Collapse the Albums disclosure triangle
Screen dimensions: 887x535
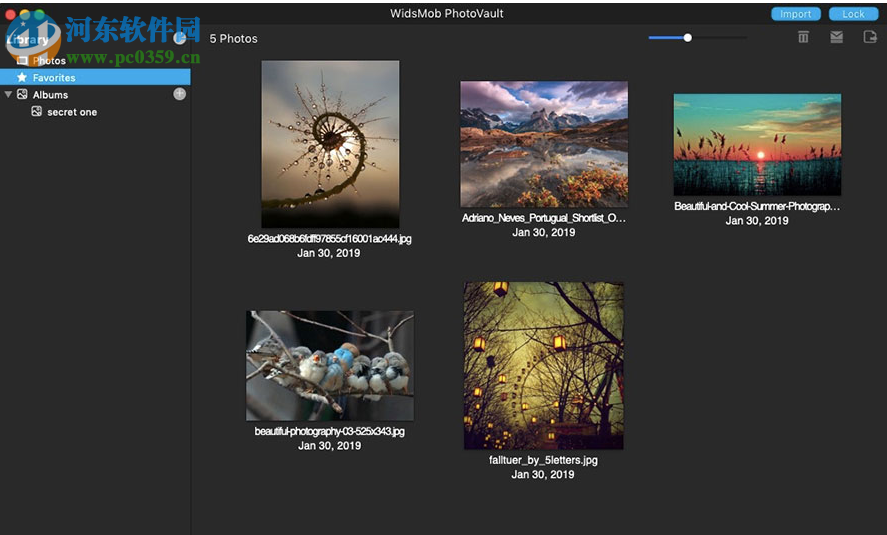[8, 94]
